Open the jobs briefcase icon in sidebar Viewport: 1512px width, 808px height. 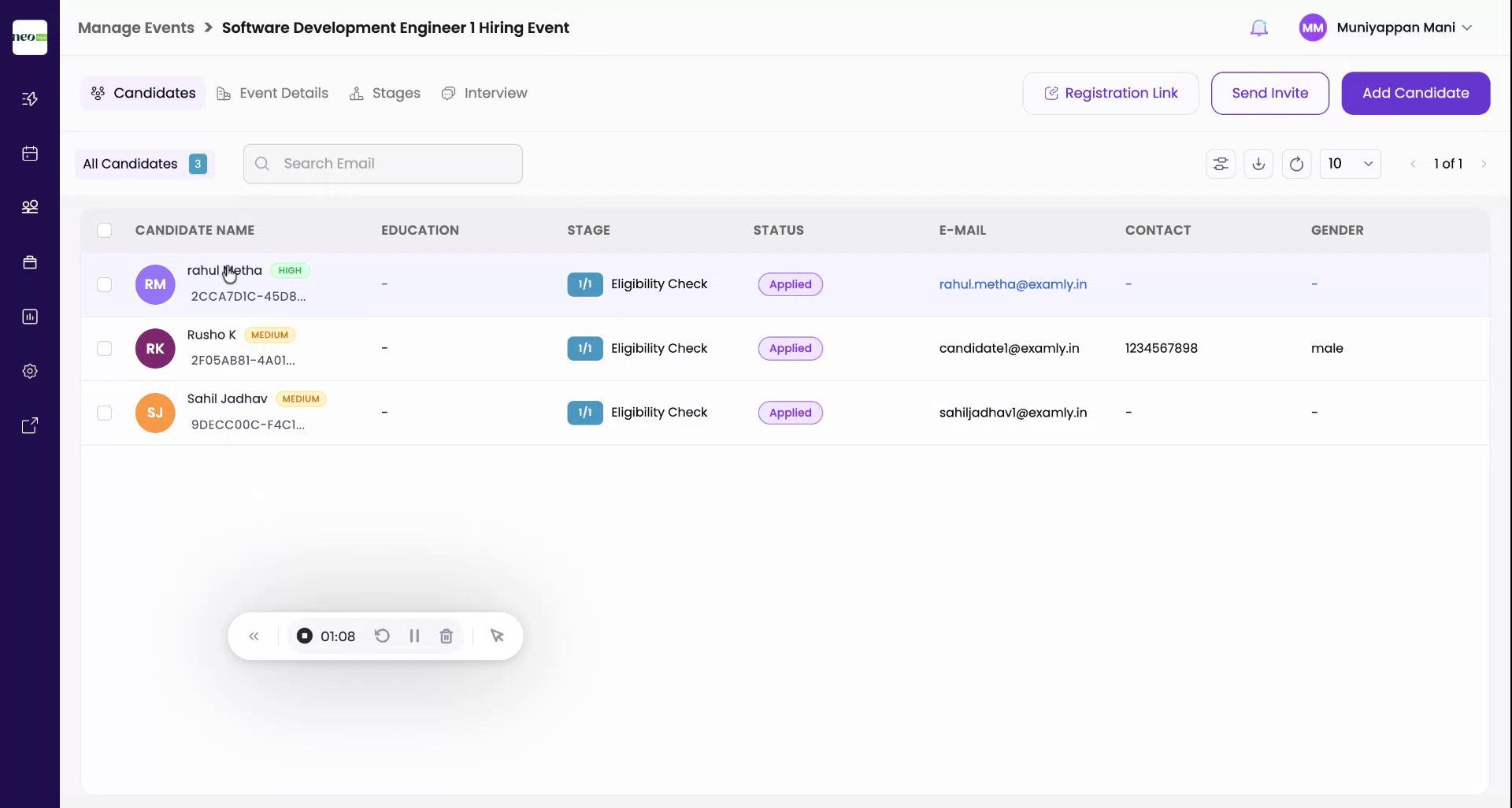coord(30,261)
